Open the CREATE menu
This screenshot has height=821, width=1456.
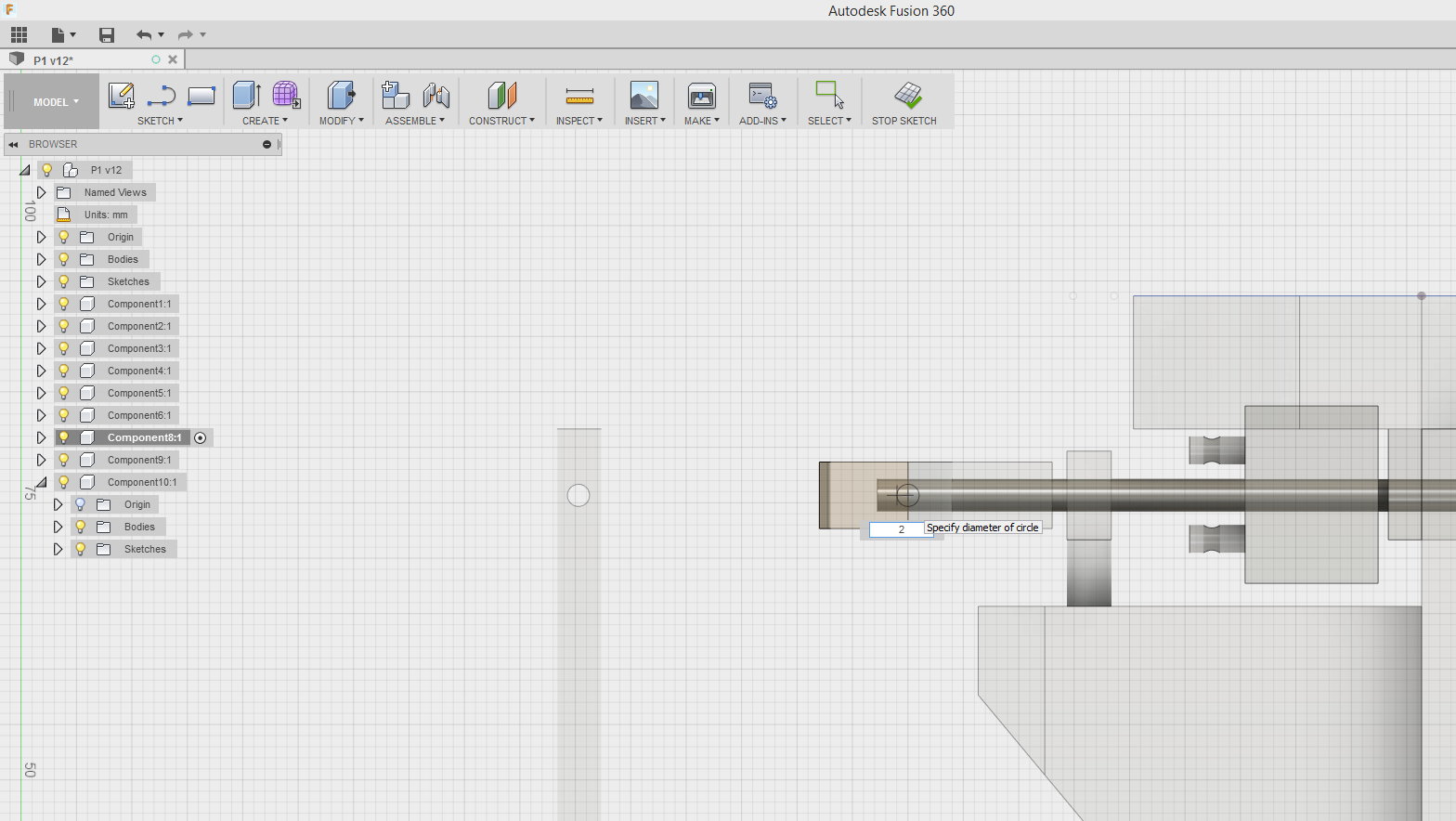coord(265,121)
